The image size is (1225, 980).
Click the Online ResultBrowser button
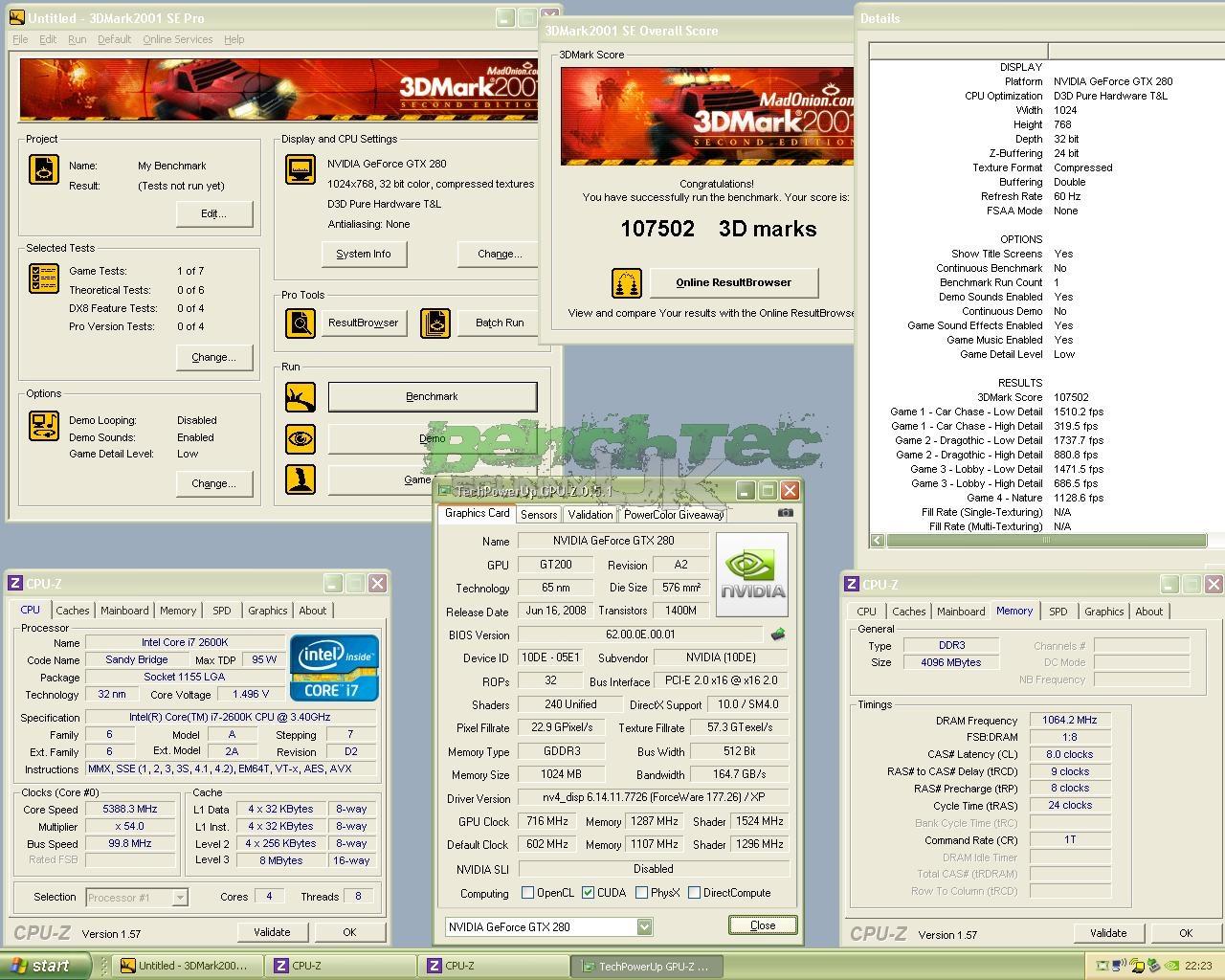[734, 282]
